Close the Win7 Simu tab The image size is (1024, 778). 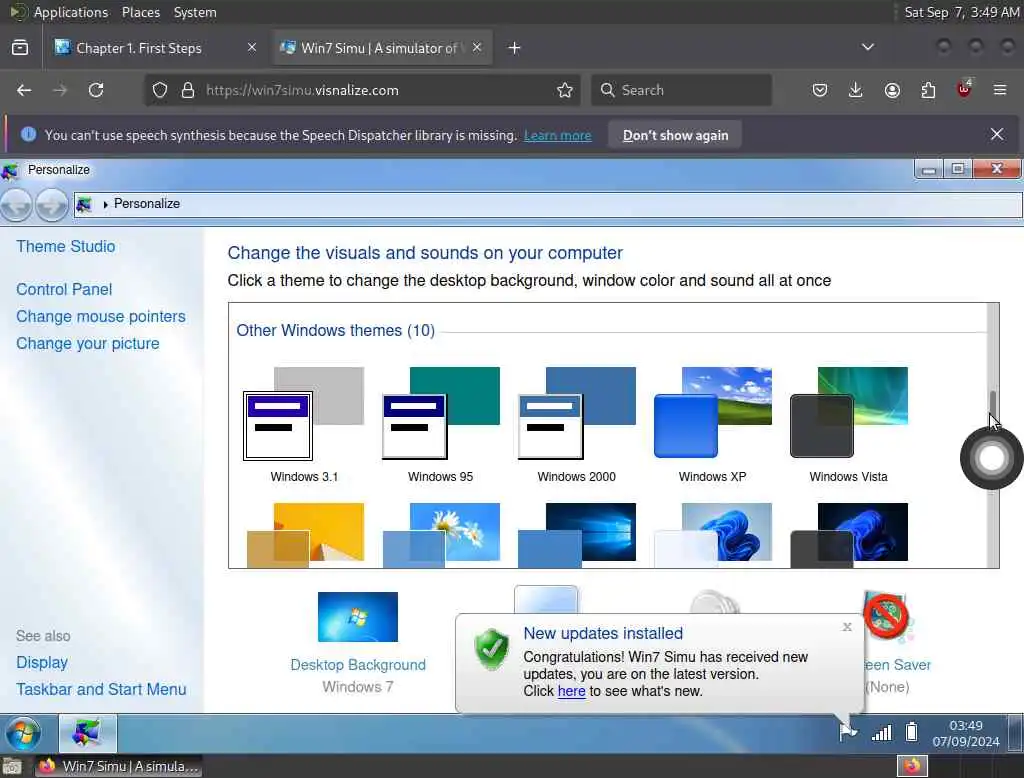tap(477, 47)
